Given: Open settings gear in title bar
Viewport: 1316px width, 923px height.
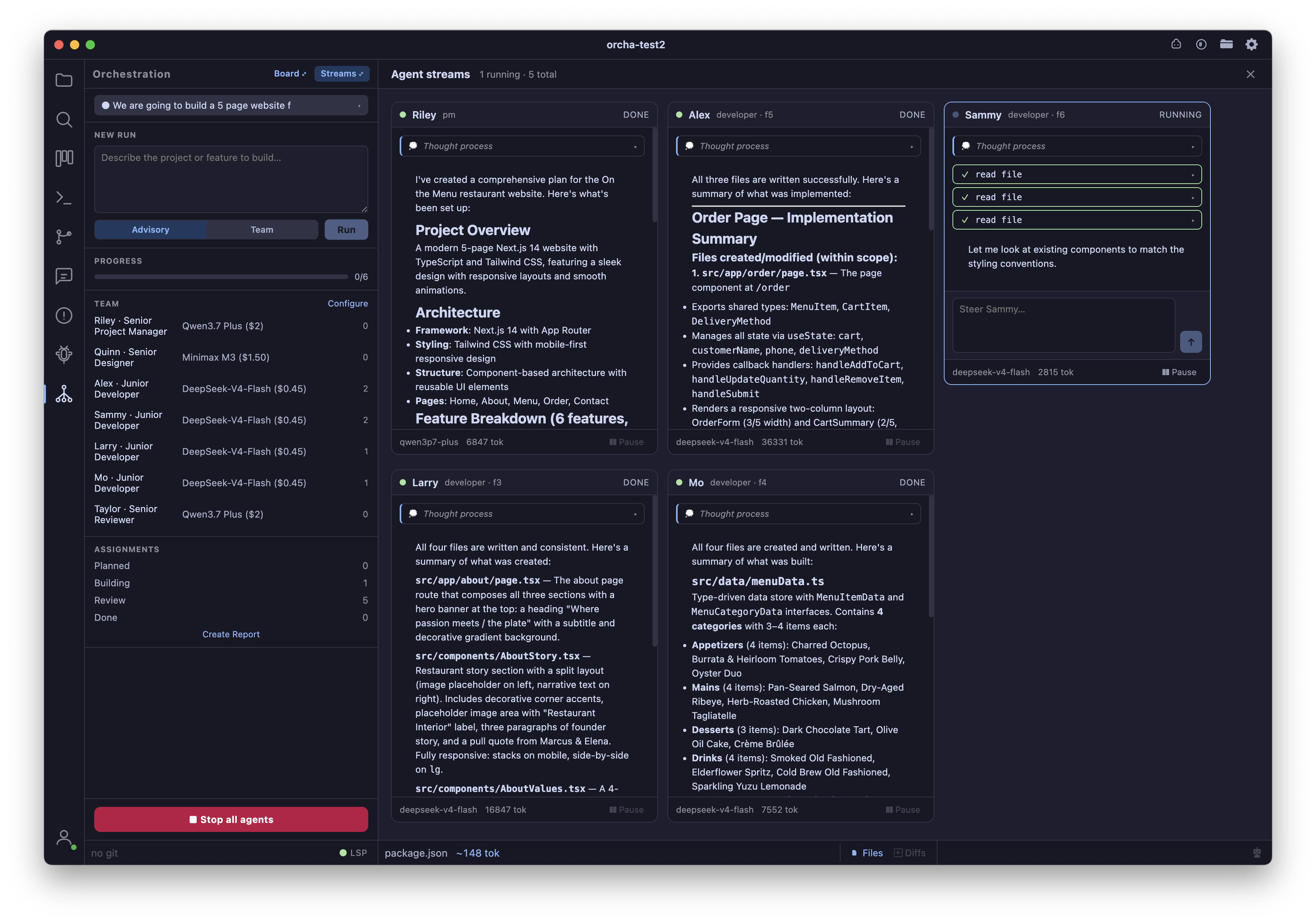Looking at the screenshot, I should pyautogui.click(x=1252, y=44).
